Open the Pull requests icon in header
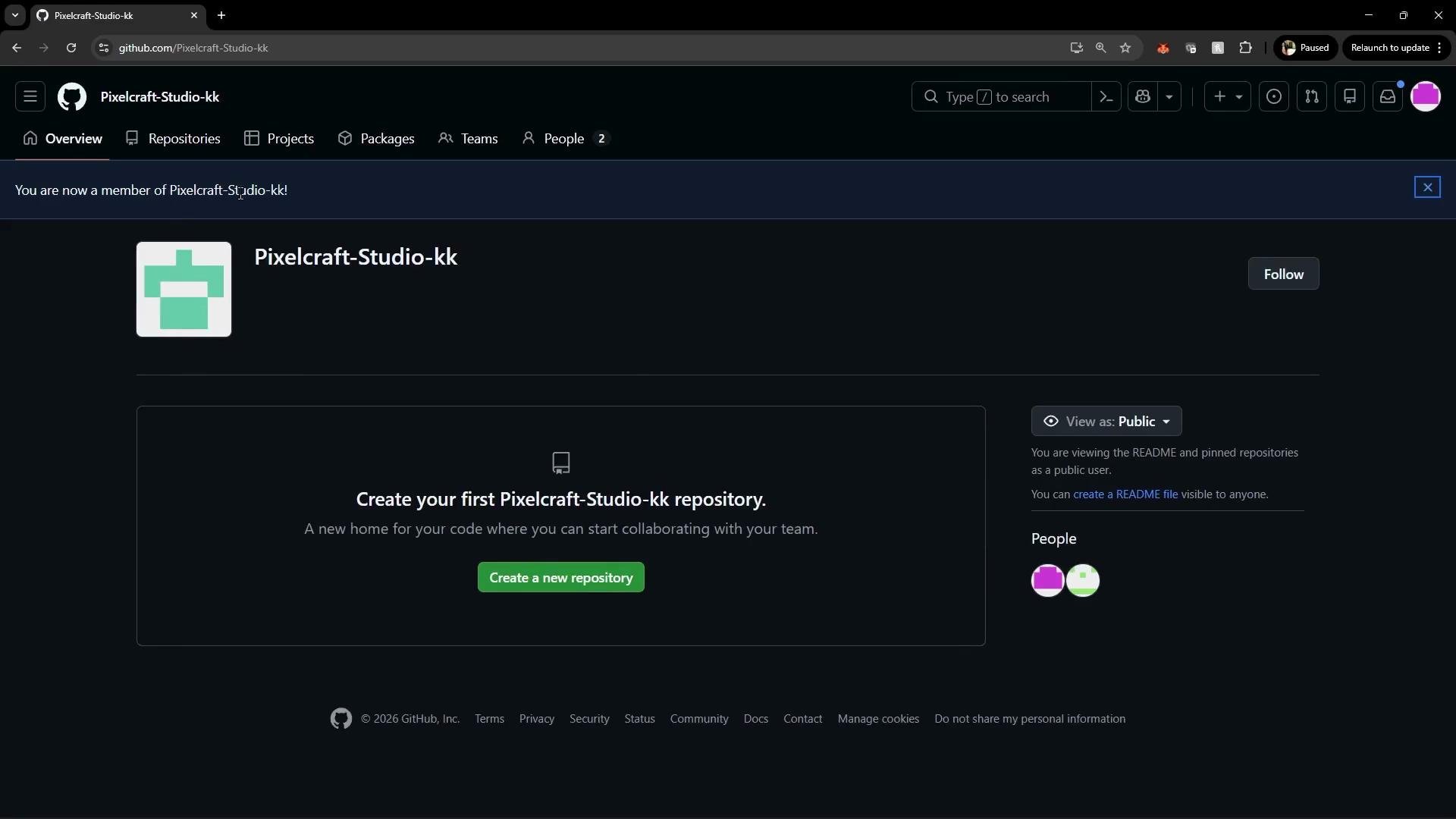 pyautogui.click(x=1312, y=96)
